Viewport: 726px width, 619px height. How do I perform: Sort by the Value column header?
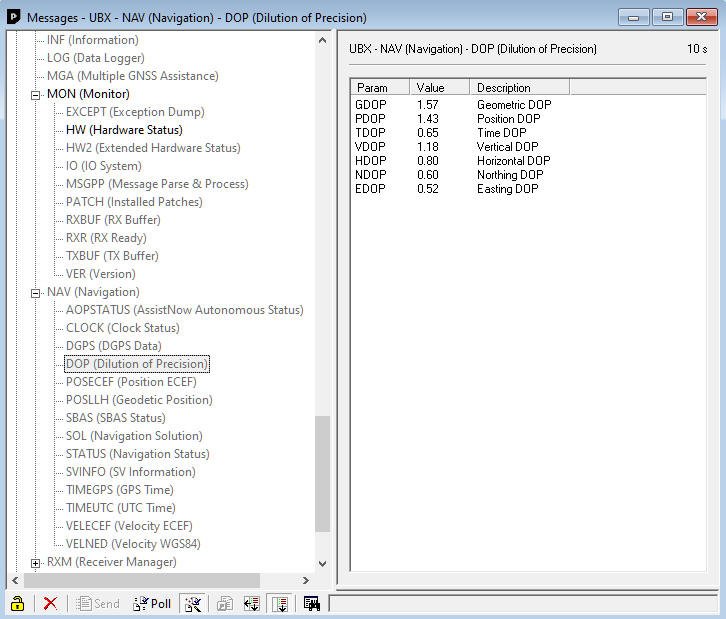tap(440, 88)
